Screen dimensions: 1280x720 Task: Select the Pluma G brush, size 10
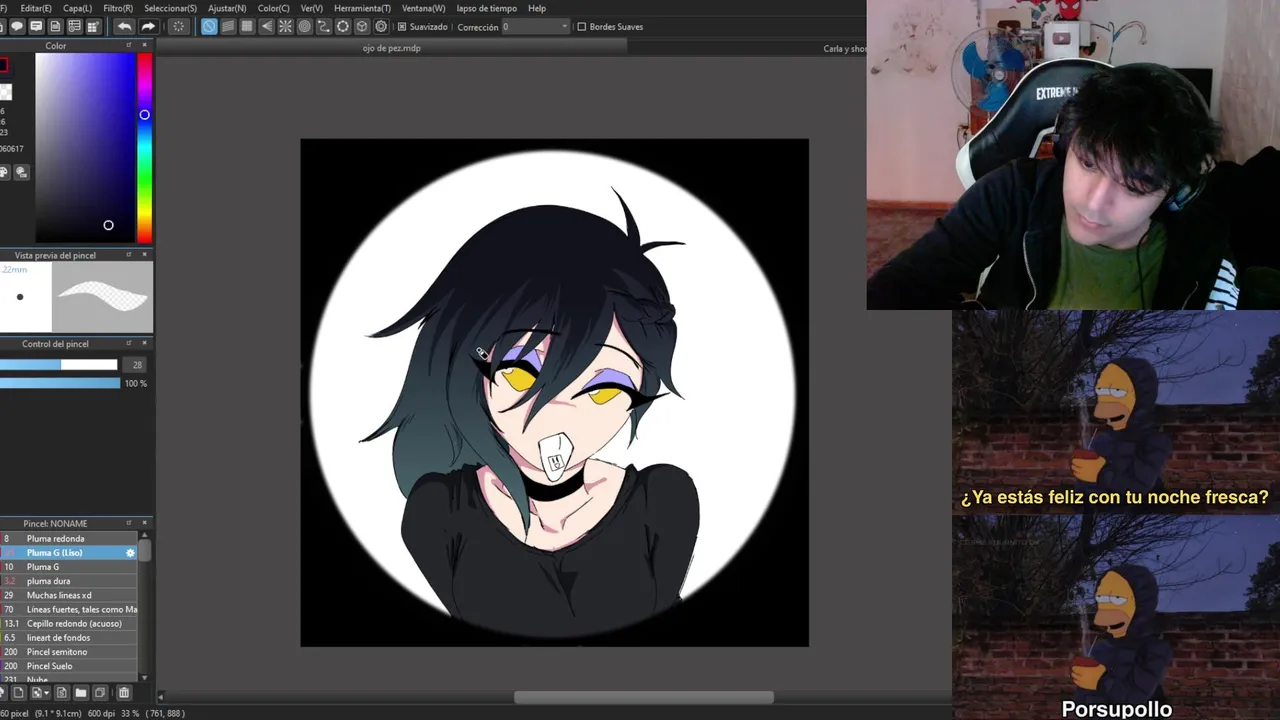coord(68,567)
